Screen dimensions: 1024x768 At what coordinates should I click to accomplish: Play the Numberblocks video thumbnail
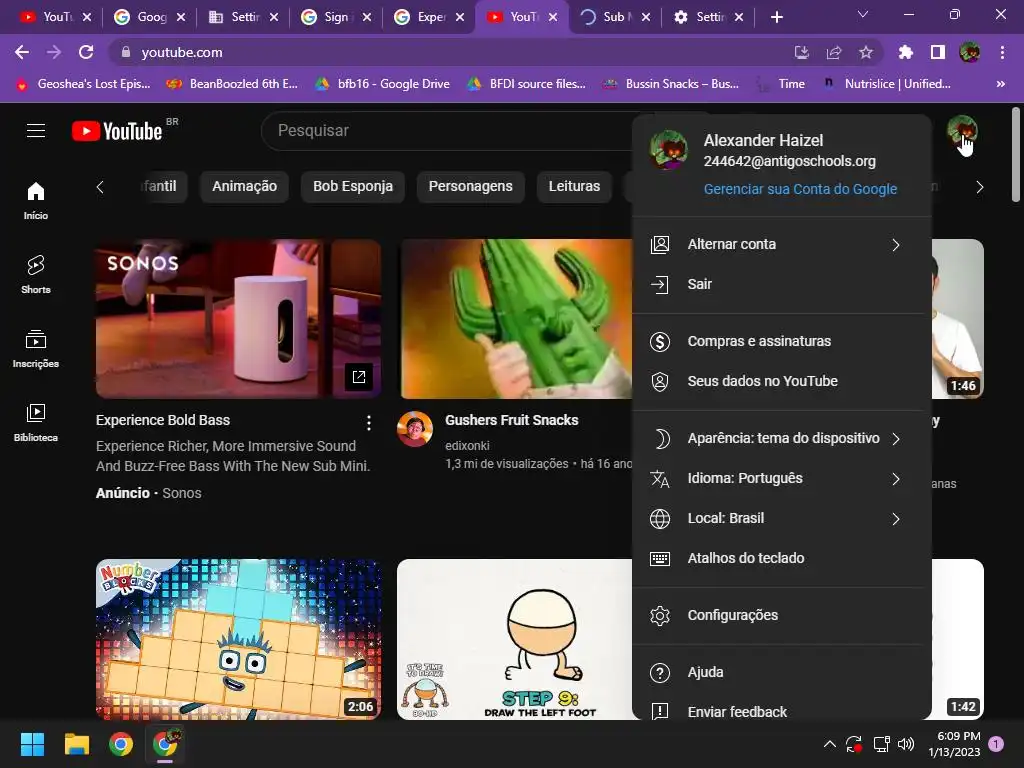[x=238, y=639]
